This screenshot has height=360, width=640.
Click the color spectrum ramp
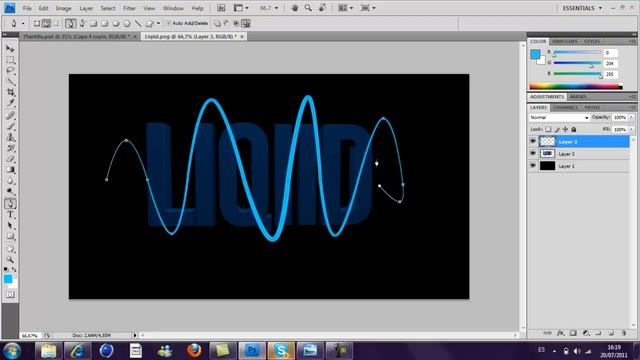[576, 86]
